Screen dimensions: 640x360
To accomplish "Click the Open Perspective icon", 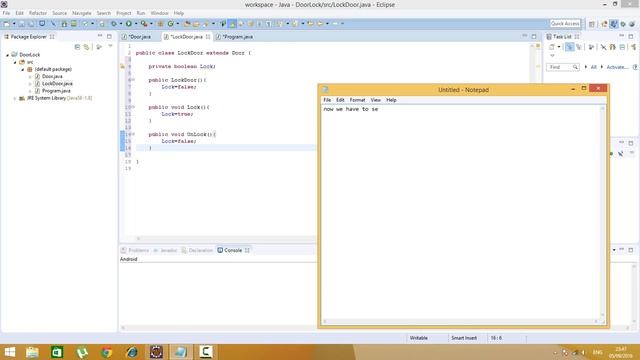I will pyautogui.click(x=591, y=24).
